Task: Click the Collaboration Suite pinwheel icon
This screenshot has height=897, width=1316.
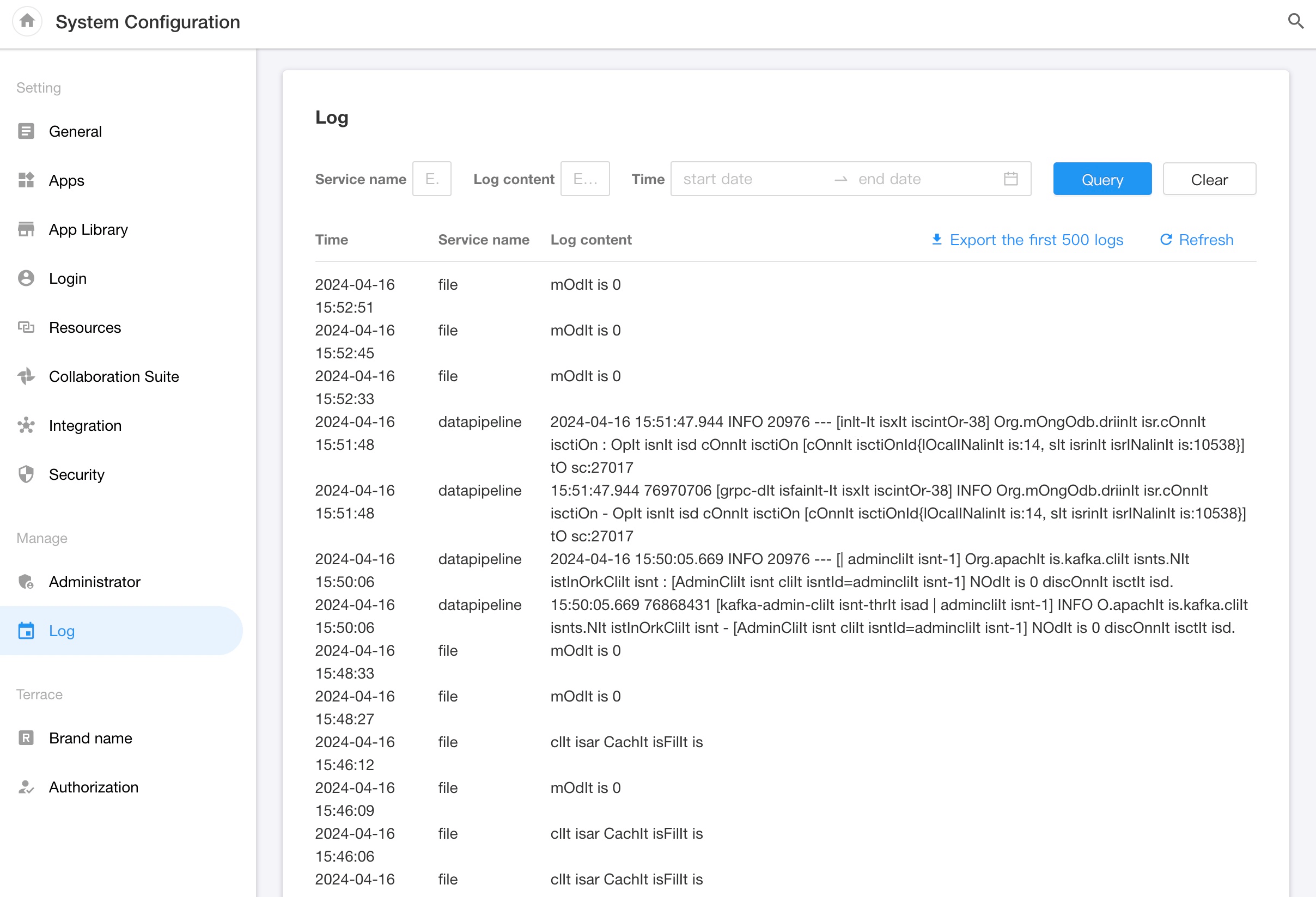Action: [x=26, y=376]
